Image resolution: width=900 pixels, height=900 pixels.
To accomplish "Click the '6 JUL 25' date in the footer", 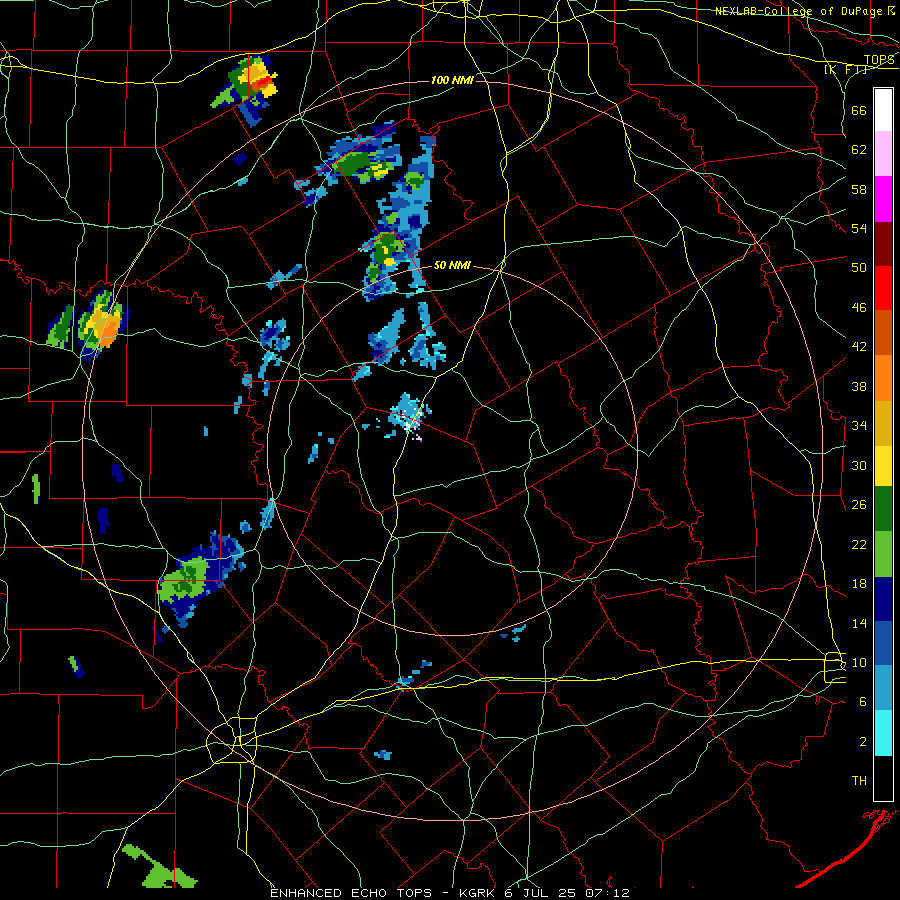I will click(x=542, y=893).
